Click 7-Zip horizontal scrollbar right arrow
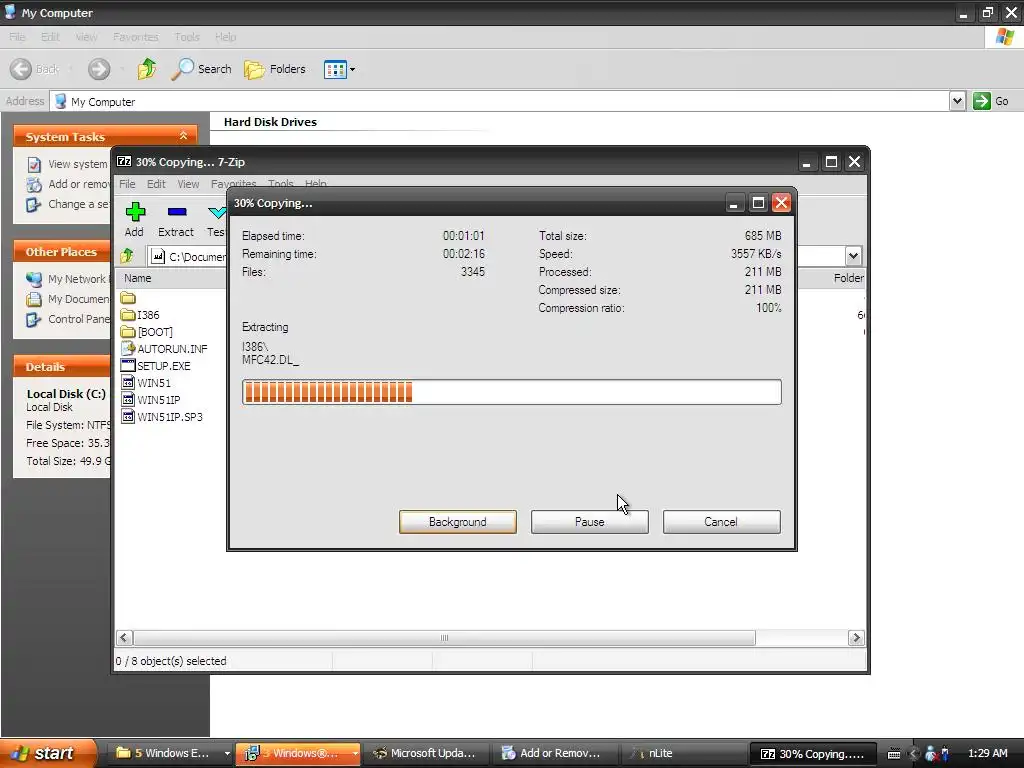The image size is (1024, 768). pyautogui.click(x=856, y=638)
